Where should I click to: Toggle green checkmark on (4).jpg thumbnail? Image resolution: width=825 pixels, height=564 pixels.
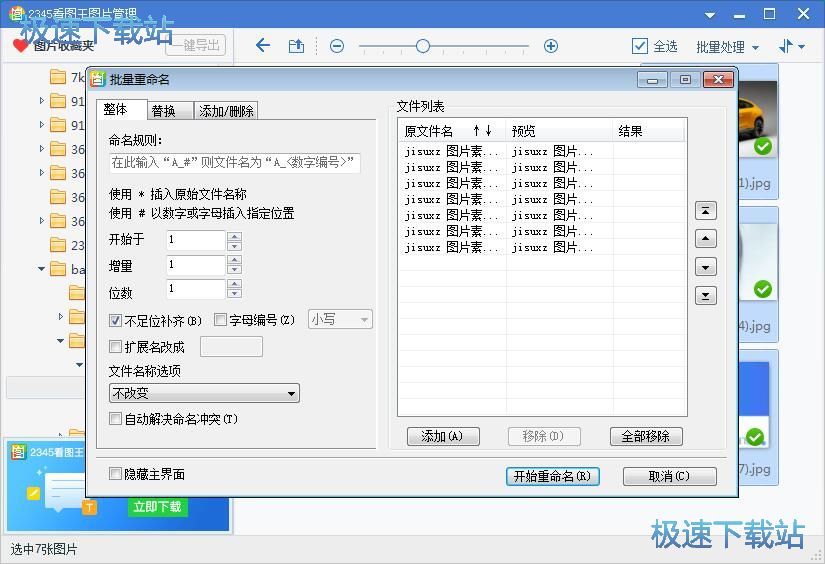click(762, 289)
